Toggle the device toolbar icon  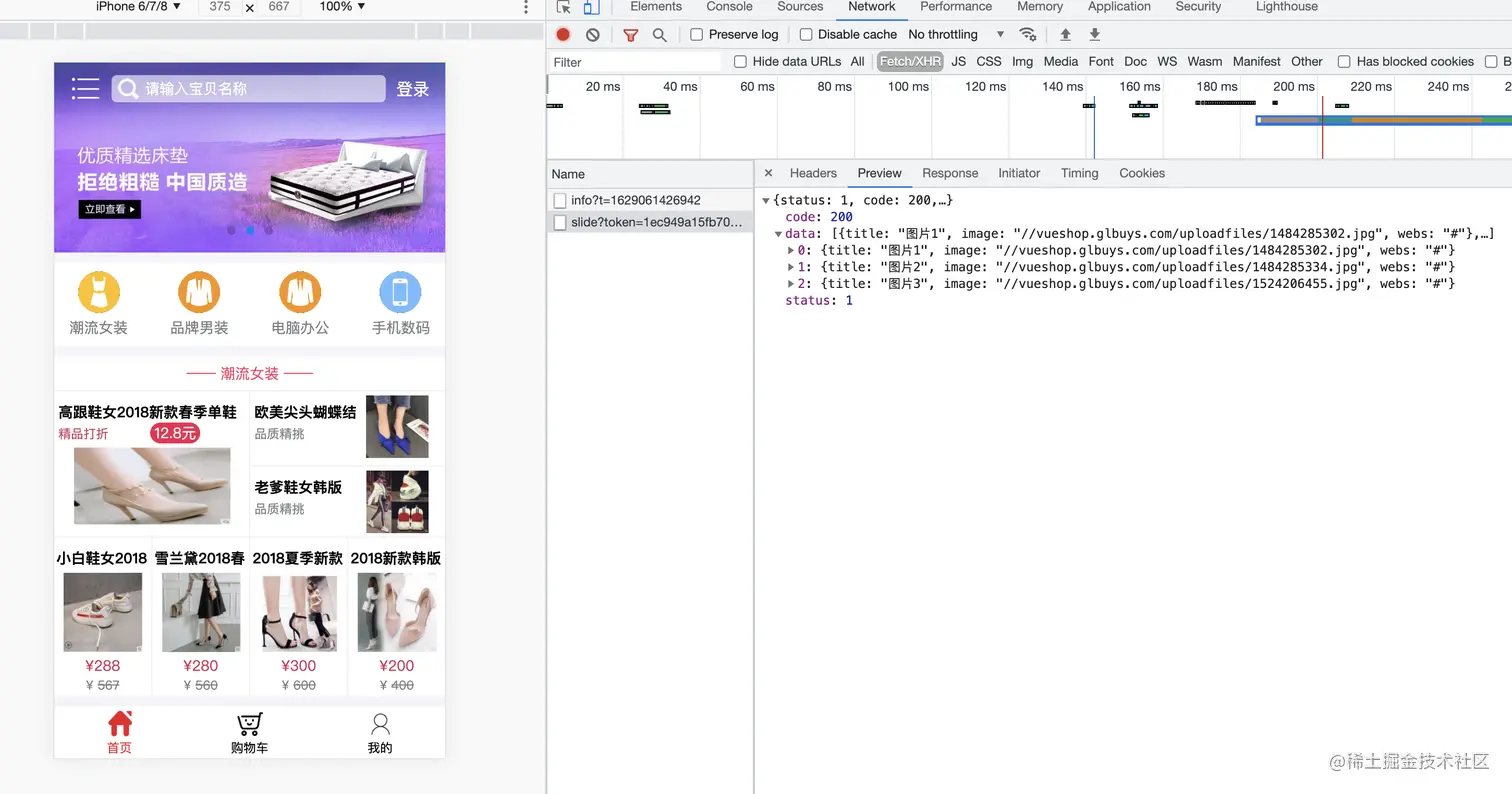(x=591, y=7)
